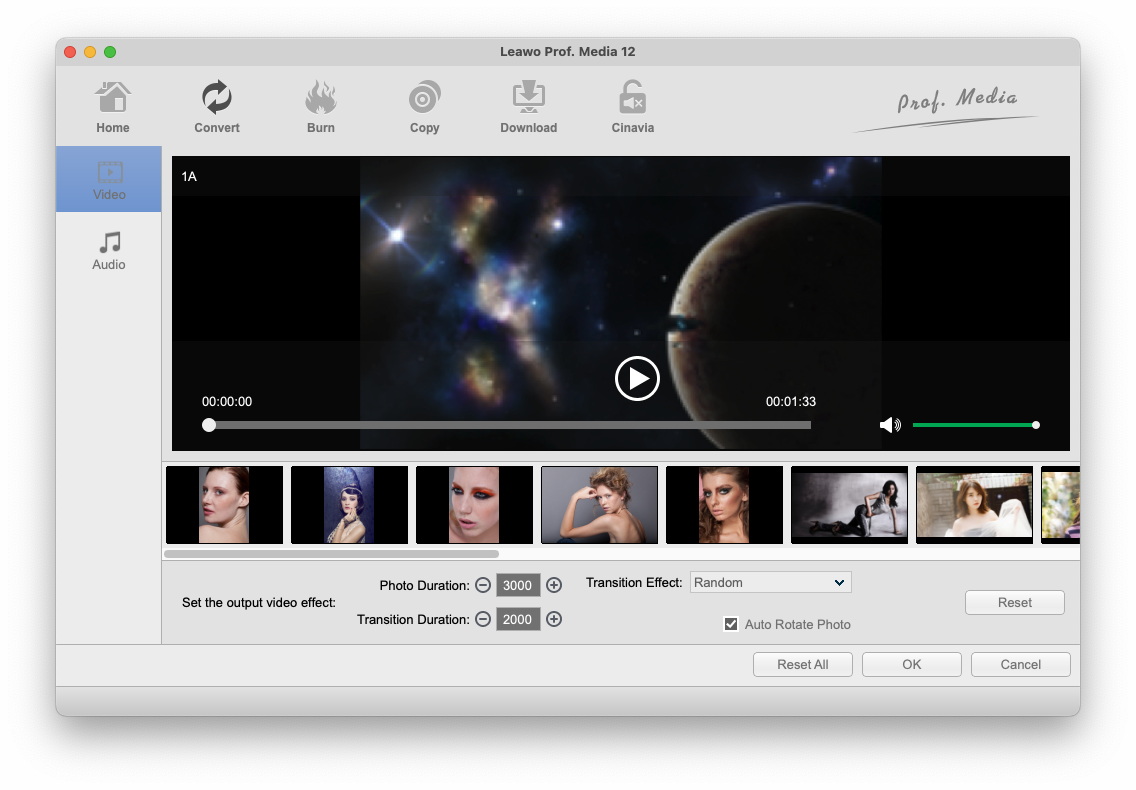
Task: Click the Photo Duration value field
Action: coord(518,585)
